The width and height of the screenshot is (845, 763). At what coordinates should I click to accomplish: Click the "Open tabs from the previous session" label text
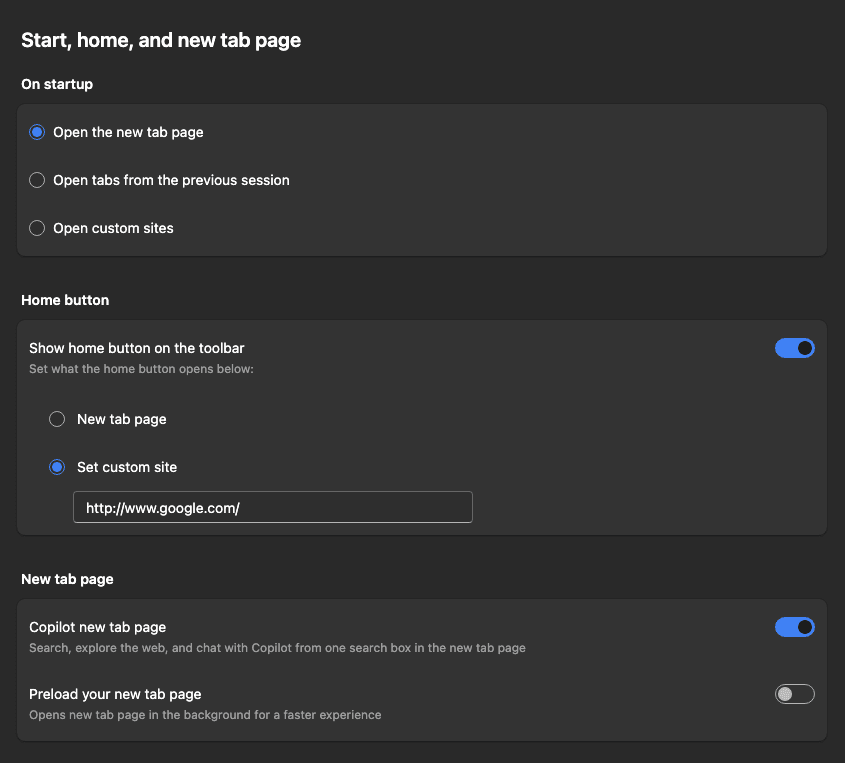171,180
